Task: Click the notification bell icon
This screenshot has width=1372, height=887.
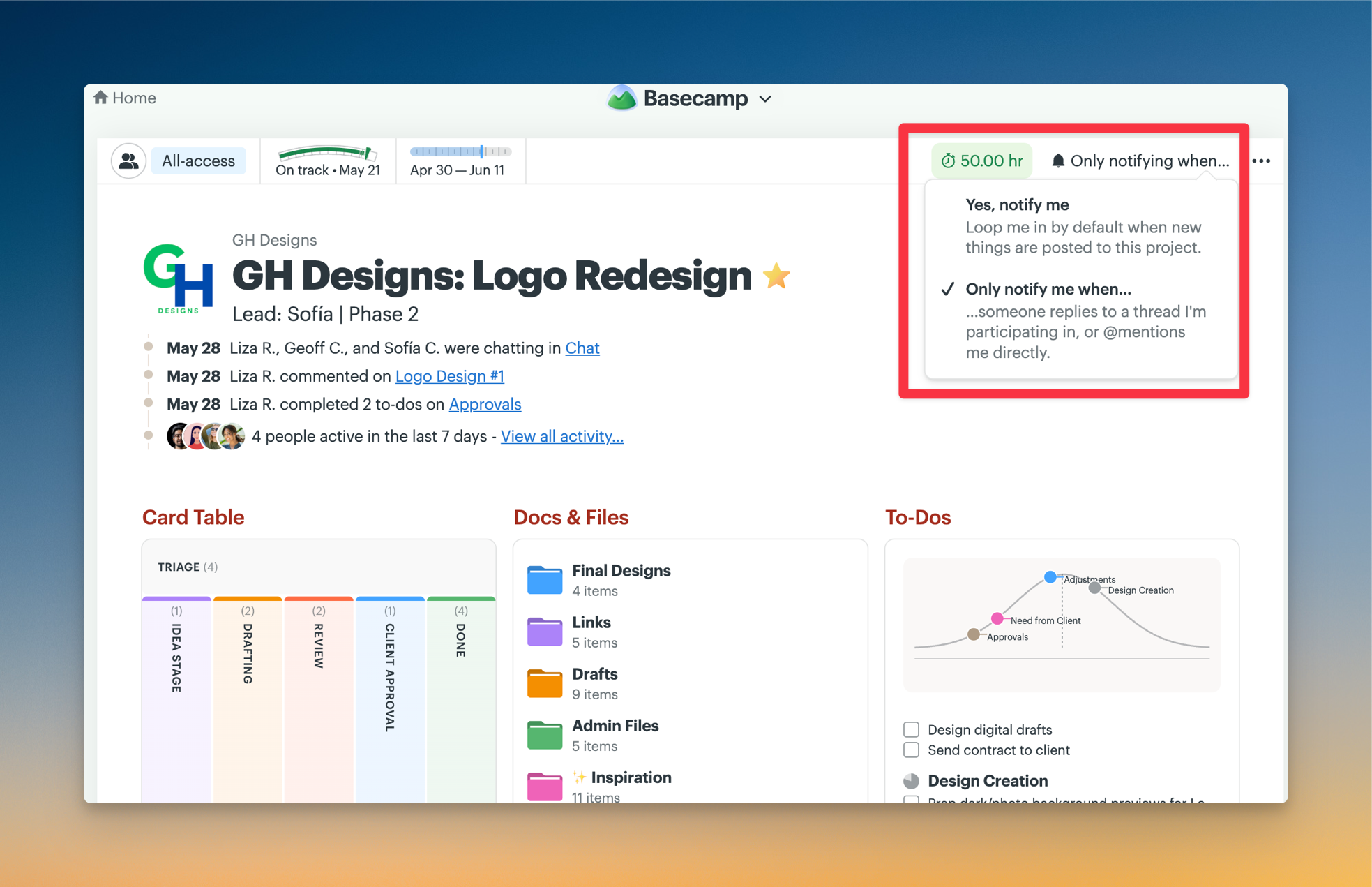Action: pos(1058,161)
